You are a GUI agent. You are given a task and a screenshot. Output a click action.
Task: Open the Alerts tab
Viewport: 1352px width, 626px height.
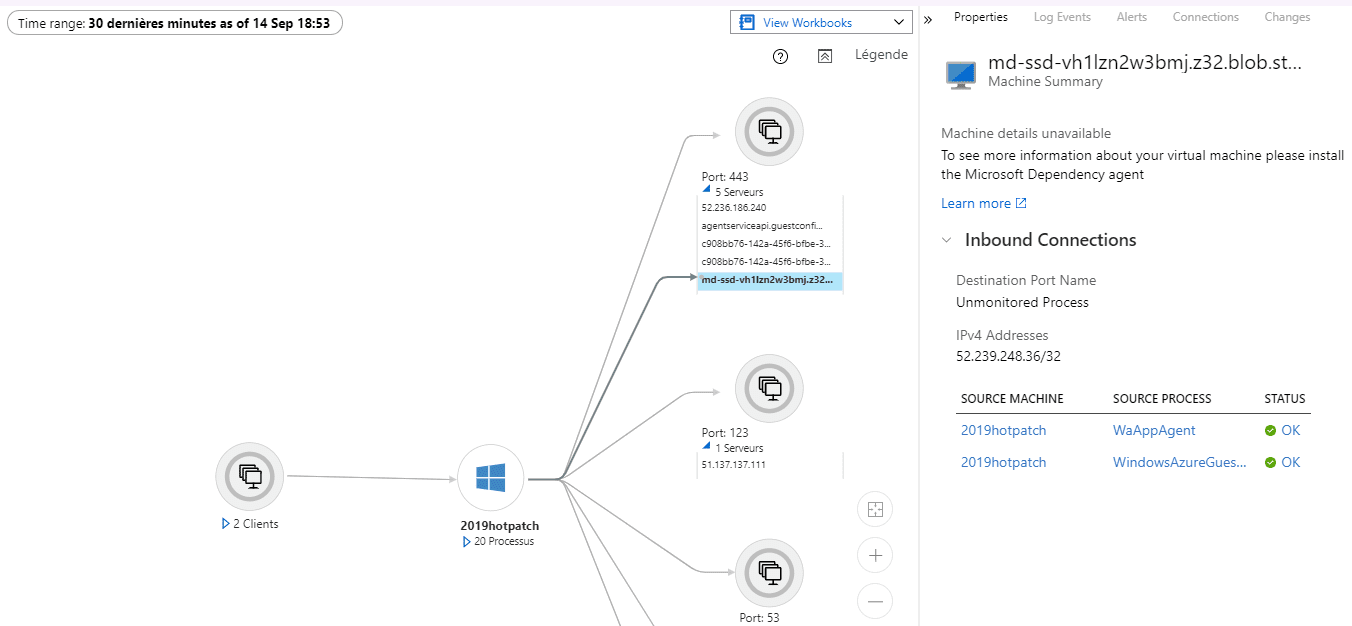click(x=1131, y=17)
